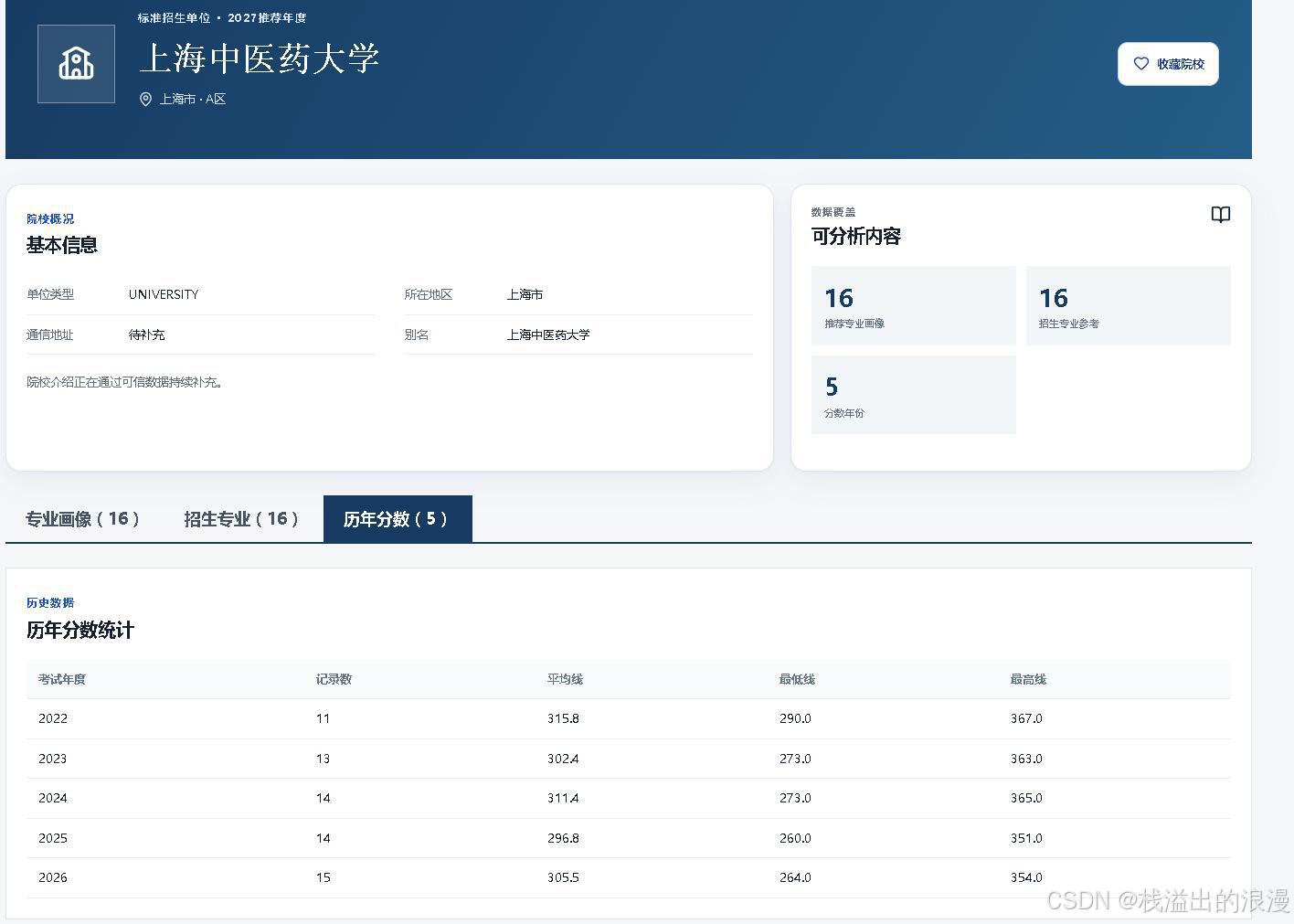The height and width of the screenshot is (924, 1294).
Task: Switch to the 专业画像 (16) tab
Action: 82,519
